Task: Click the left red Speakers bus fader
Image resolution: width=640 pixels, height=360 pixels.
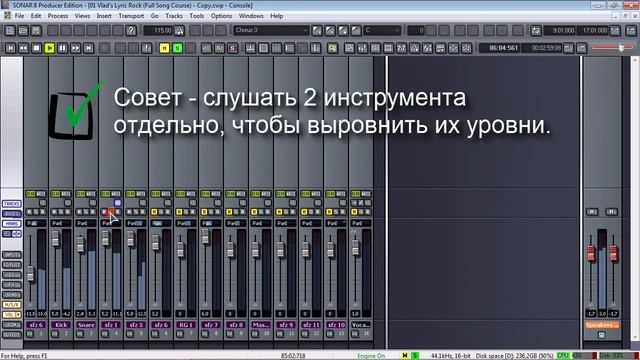Action: [591, 253]
